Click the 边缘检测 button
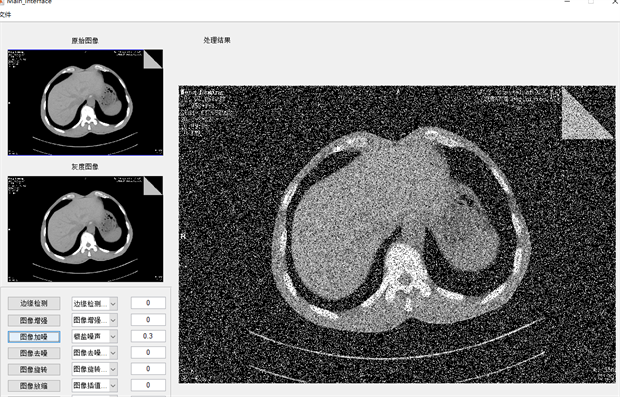Image resolution: width=620 pixels, height=397 pixels. point(34,303)
